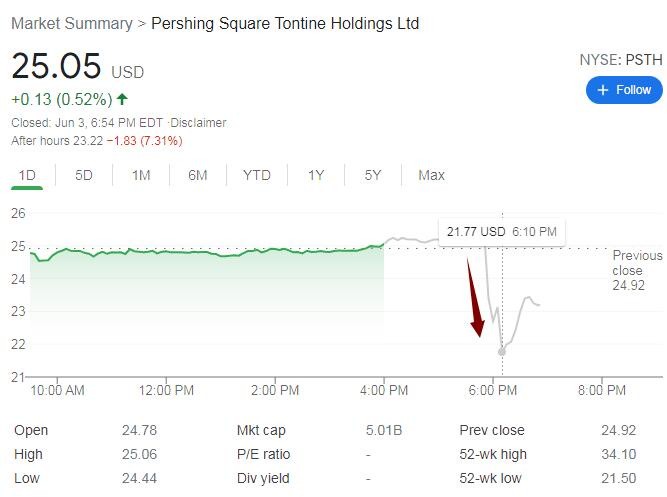Open the Disclaimer link

[199, 123]
